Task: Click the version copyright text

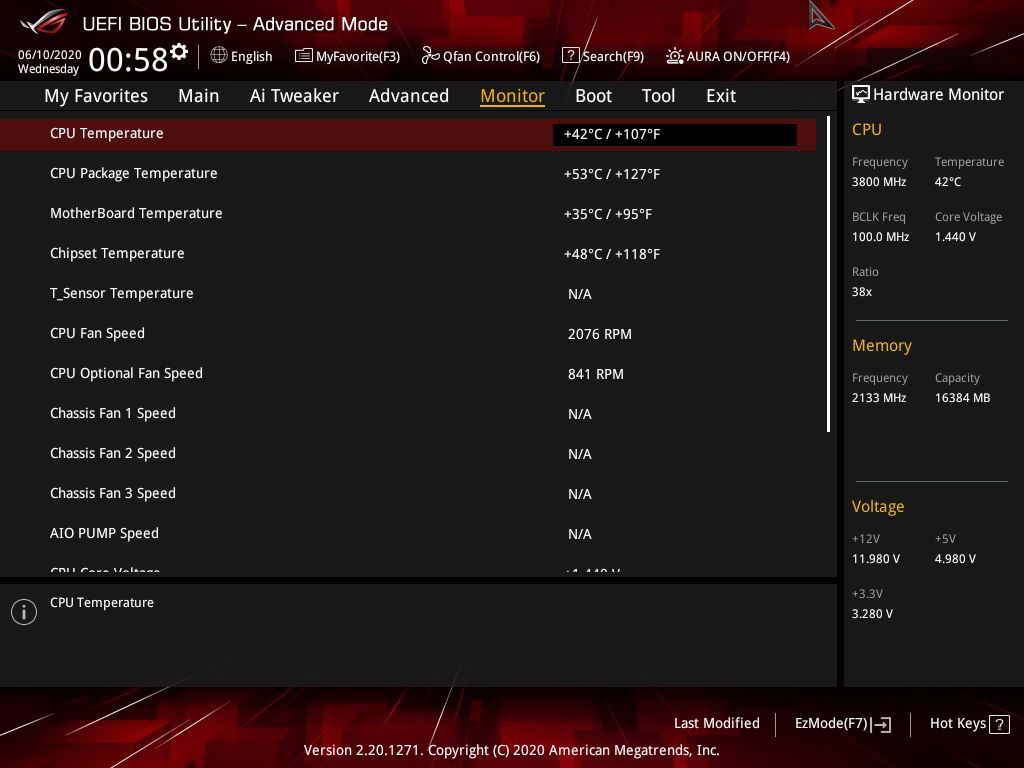Action: tap(511, 750)
